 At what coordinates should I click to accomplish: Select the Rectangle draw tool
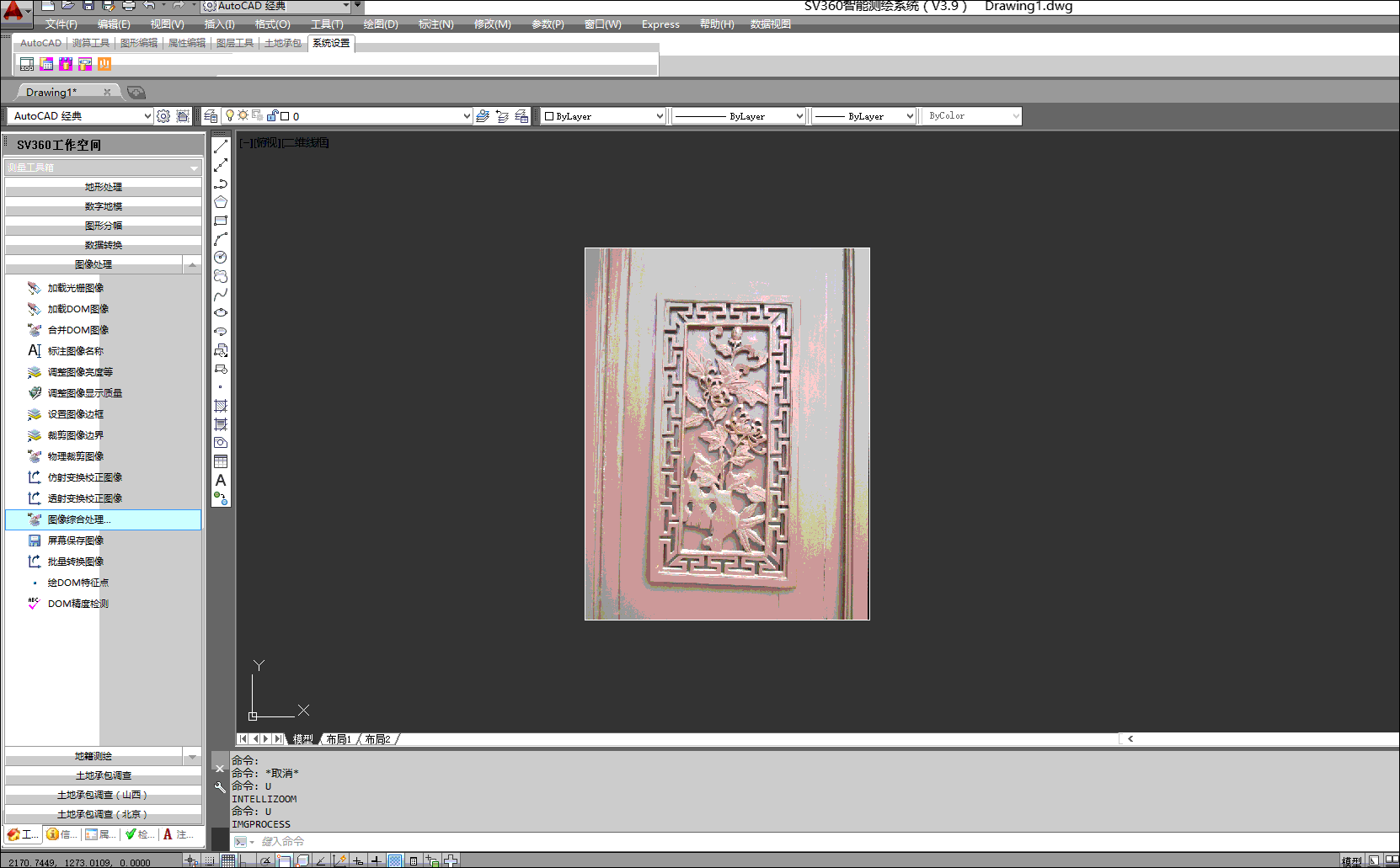[221, 221]
